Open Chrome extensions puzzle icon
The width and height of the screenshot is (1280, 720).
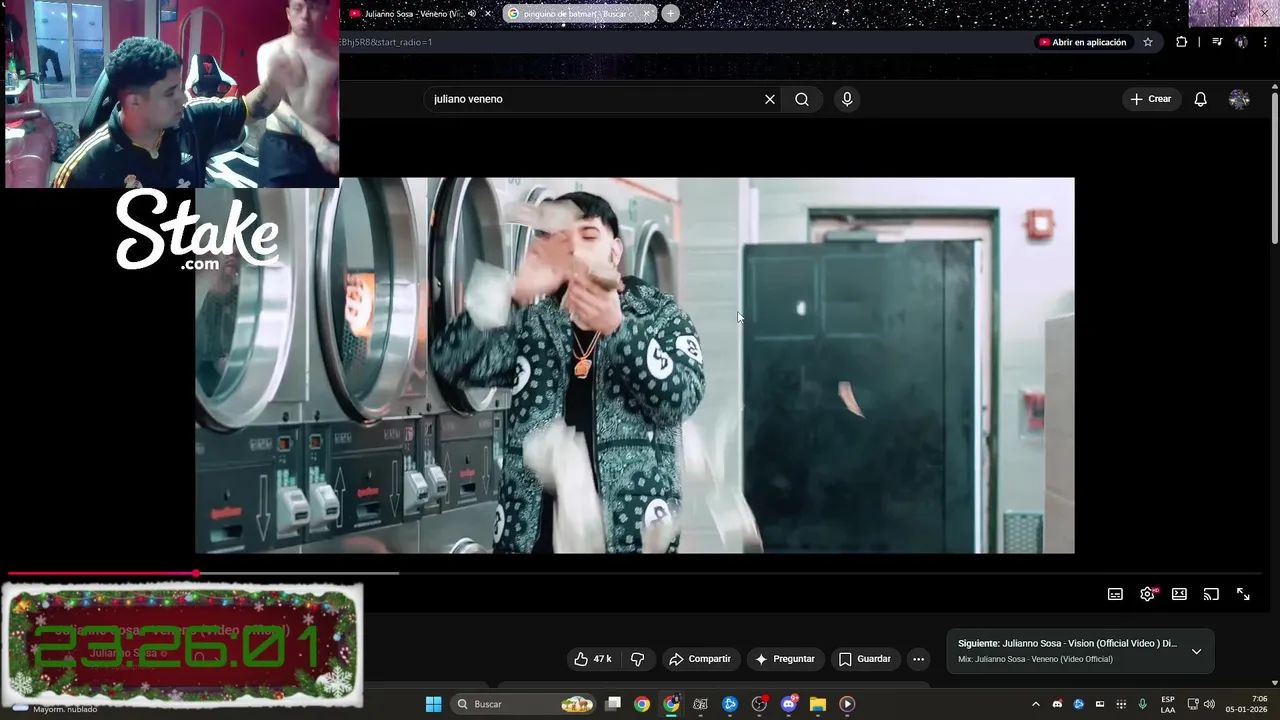click(1181, 42)
